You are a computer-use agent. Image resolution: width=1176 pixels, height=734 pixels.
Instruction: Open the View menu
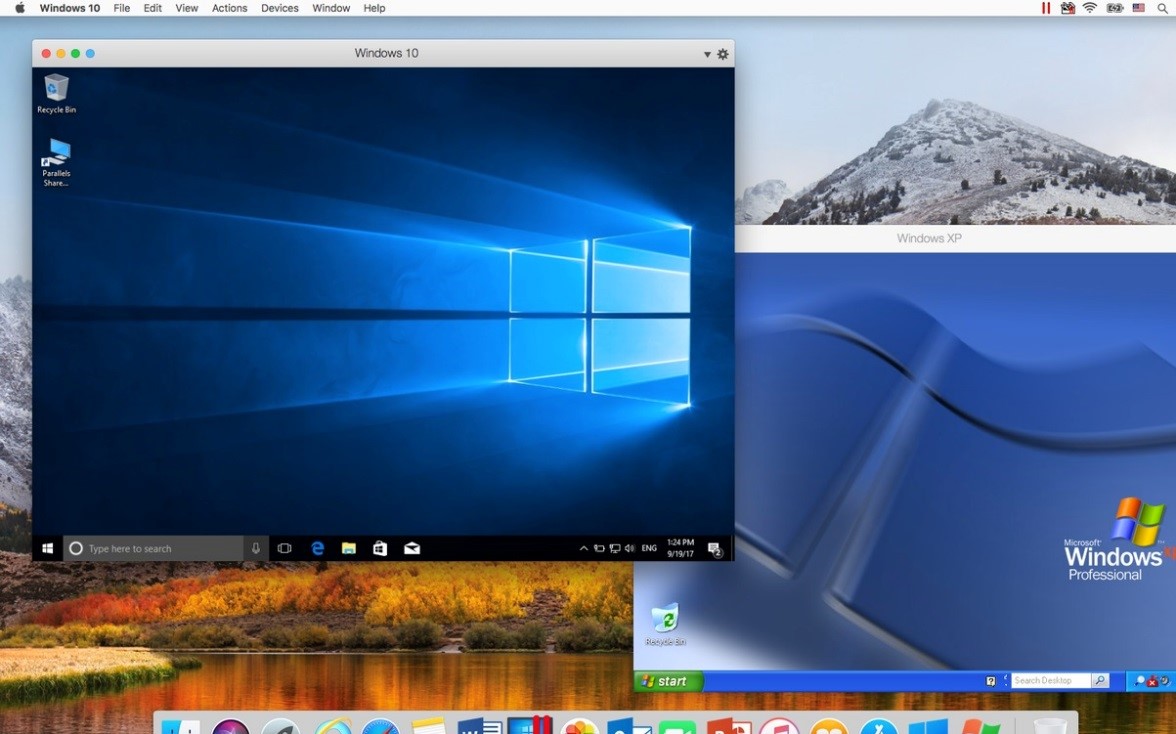[187, 8]
